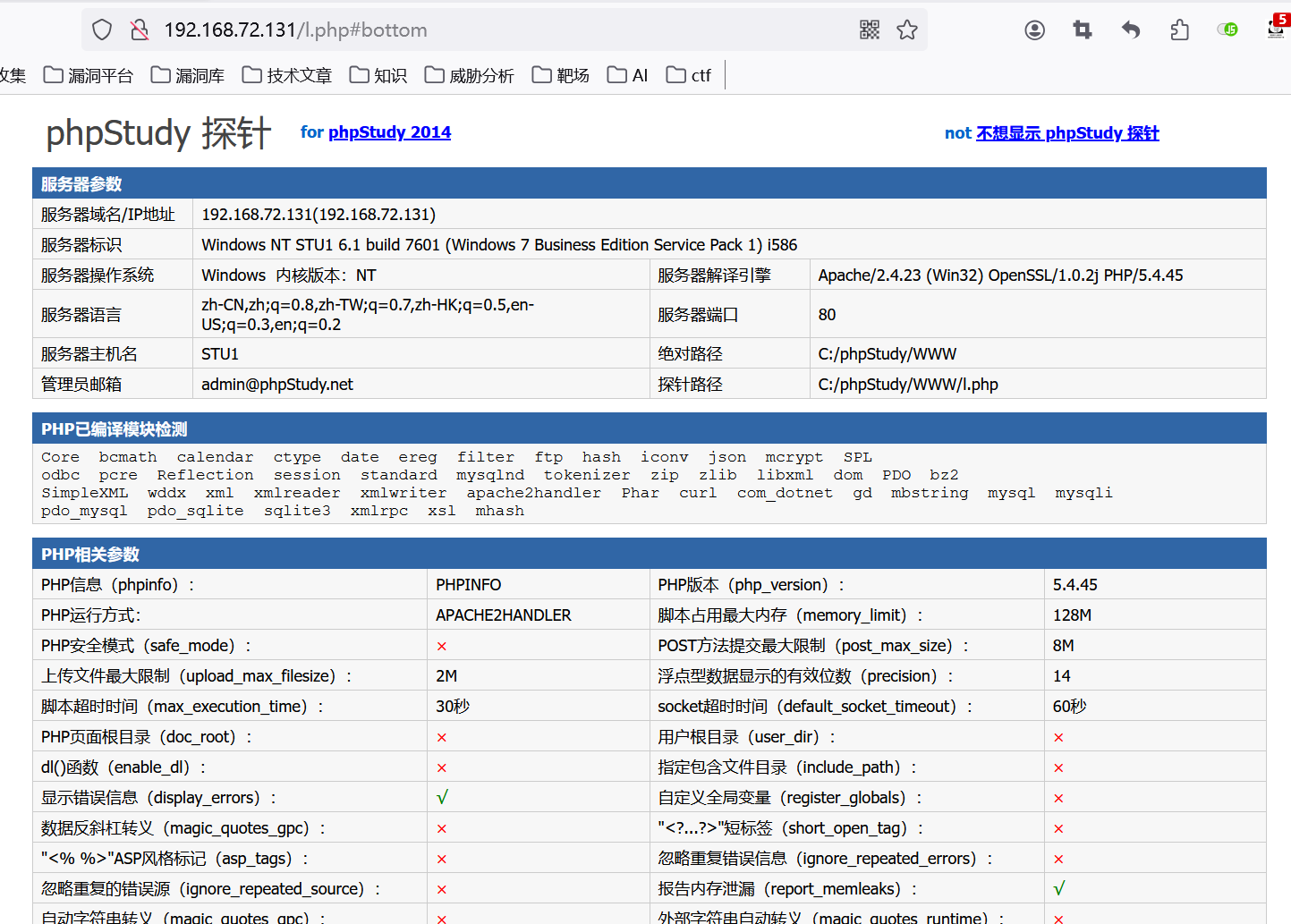Click the 指定包含文件目录 (include_path) label
The image size is (1291, 924).
[x=790, y=767]
